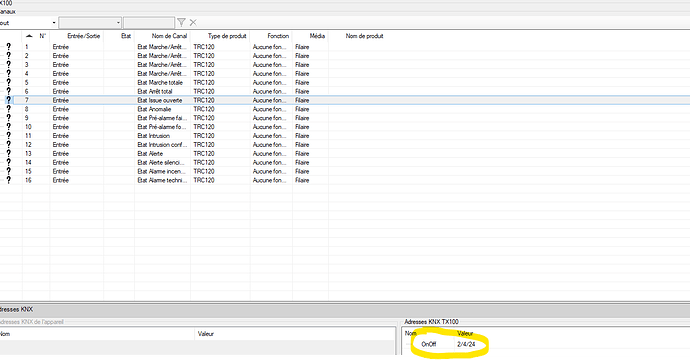Click the question mark icon of channel 6
Image resolution: width=690 pixels, height=360 pixels.
(8, 91)
